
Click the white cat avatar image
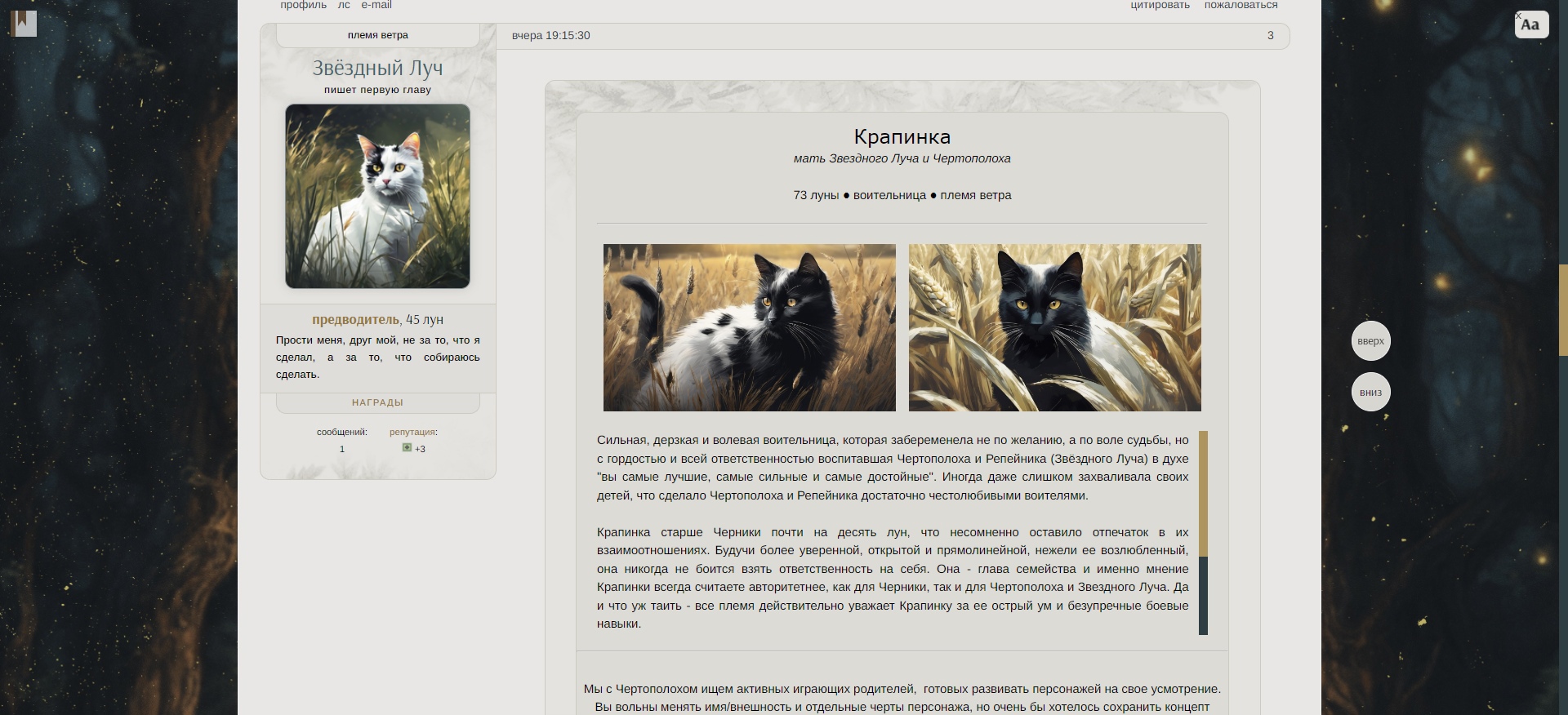377,196
